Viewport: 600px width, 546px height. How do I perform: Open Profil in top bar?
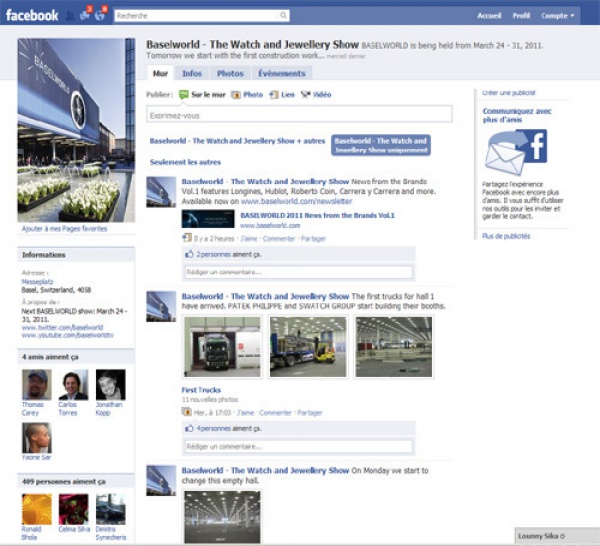point(521,16)
